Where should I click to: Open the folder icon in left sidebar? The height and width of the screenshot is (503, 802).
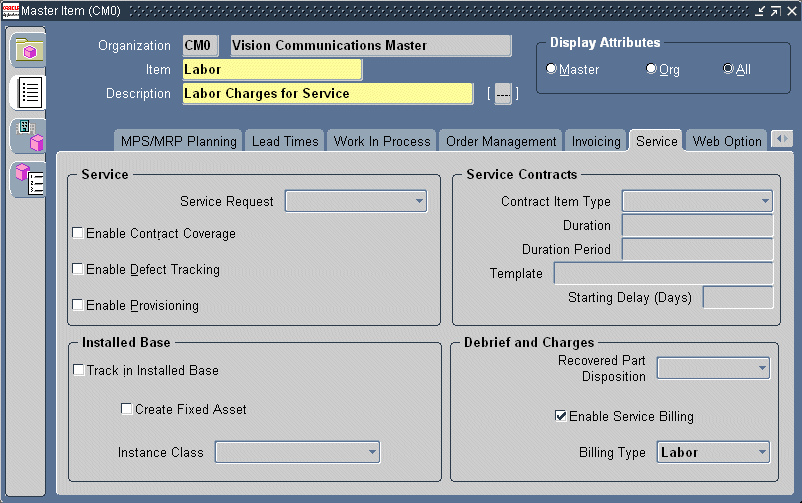click(29, 50)
